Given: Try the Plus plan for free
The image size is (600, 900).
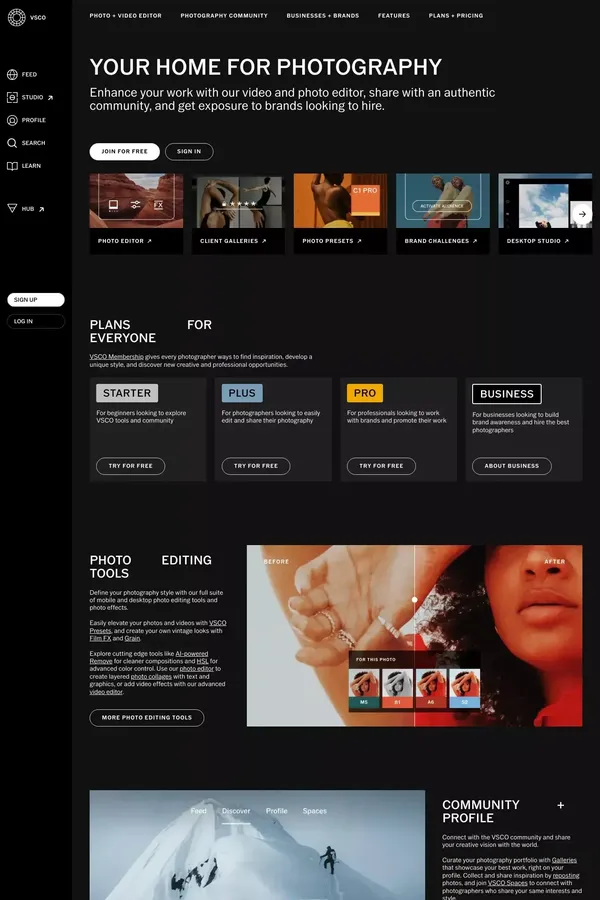Looking at the screenshot, I should [256, 466].
